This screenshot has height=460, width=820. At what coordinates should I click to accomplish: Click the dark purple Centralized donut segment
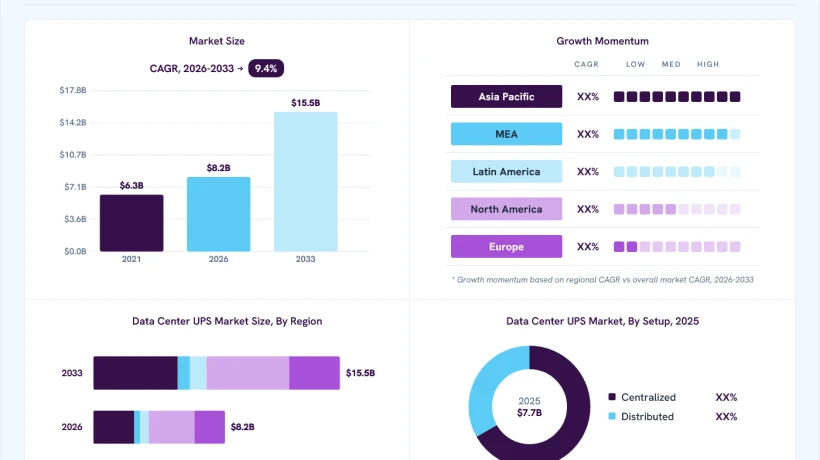point(578,407)
